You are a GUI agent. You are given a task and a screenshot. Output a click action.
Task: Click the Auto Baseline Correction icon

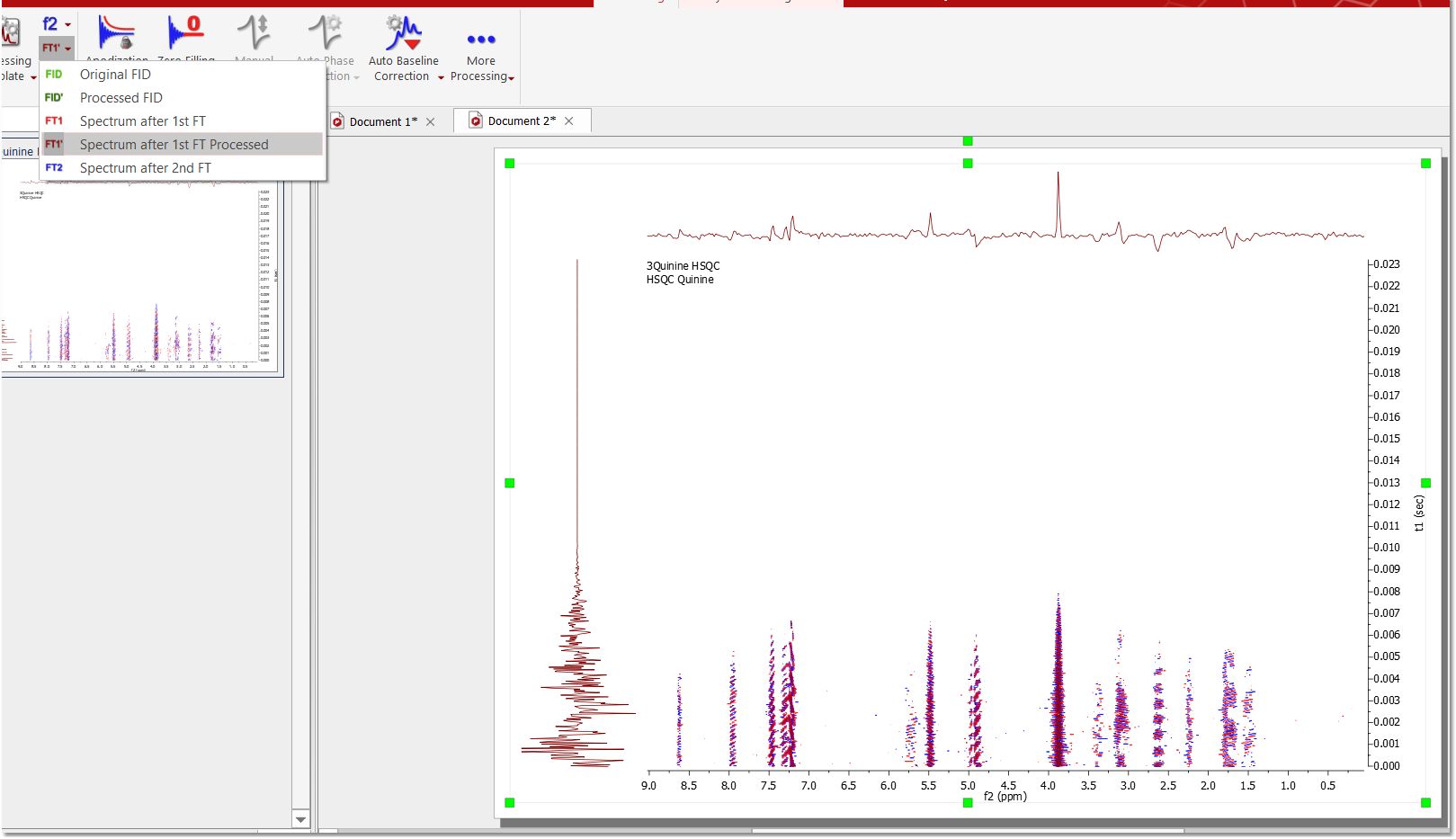[404, 33]
